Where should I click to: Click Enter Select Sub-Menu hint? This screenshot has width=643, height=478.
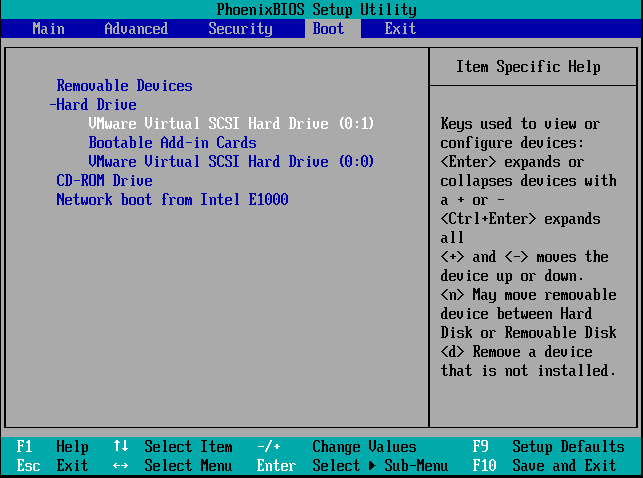352,466
